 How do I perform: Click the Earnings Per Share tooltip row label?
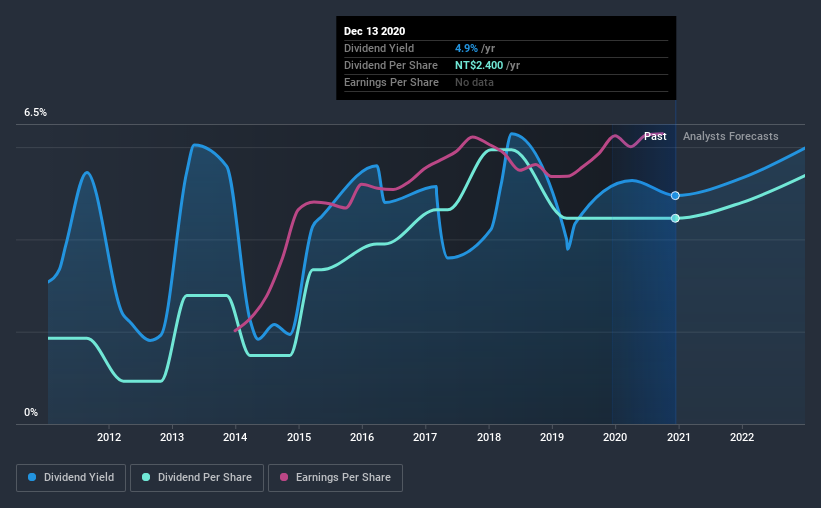pos(391,82)
